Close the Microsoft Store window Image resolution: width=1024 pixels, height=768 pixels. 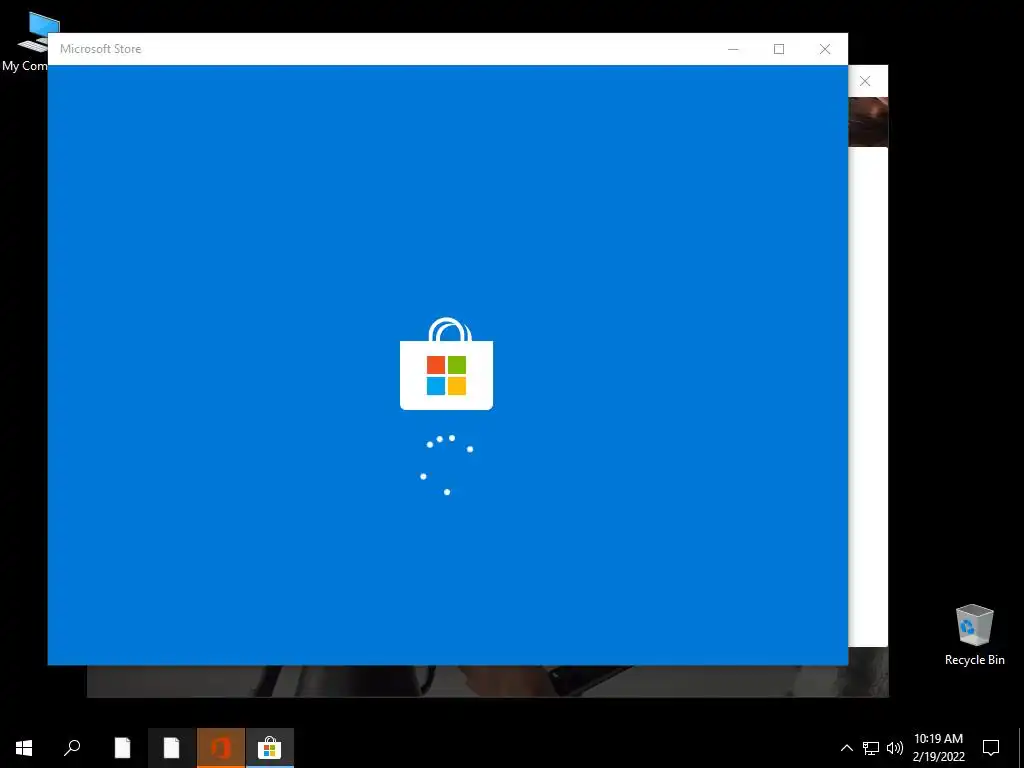pyautogui.click(x=825, y=49)
